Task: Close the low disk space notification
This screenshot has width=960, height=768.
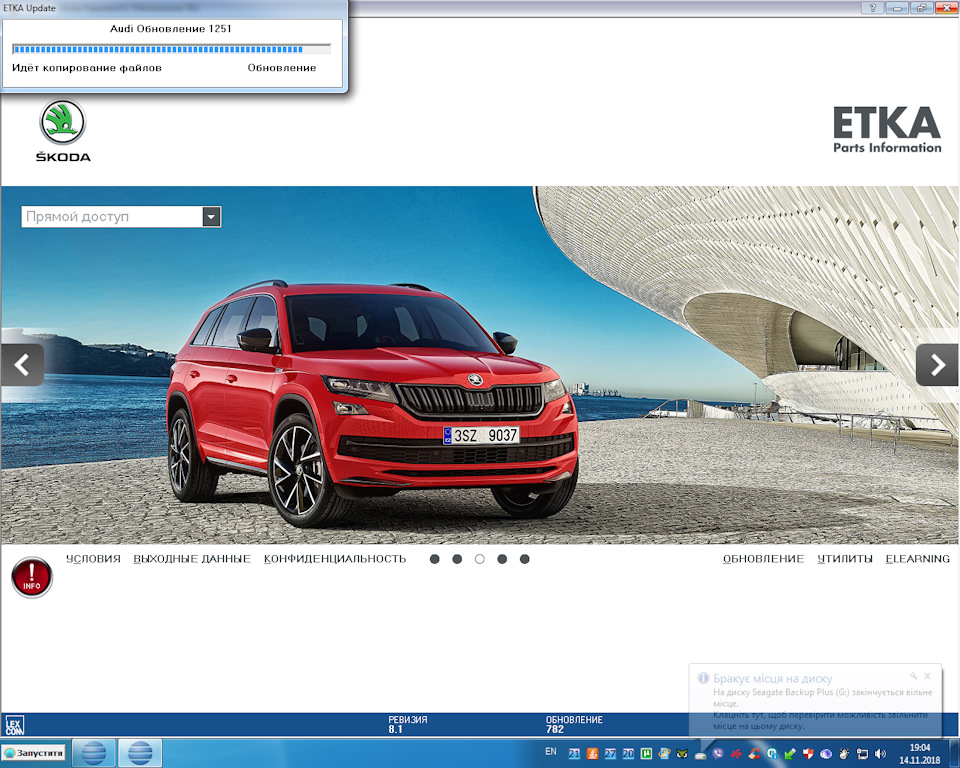Action: 928,676
